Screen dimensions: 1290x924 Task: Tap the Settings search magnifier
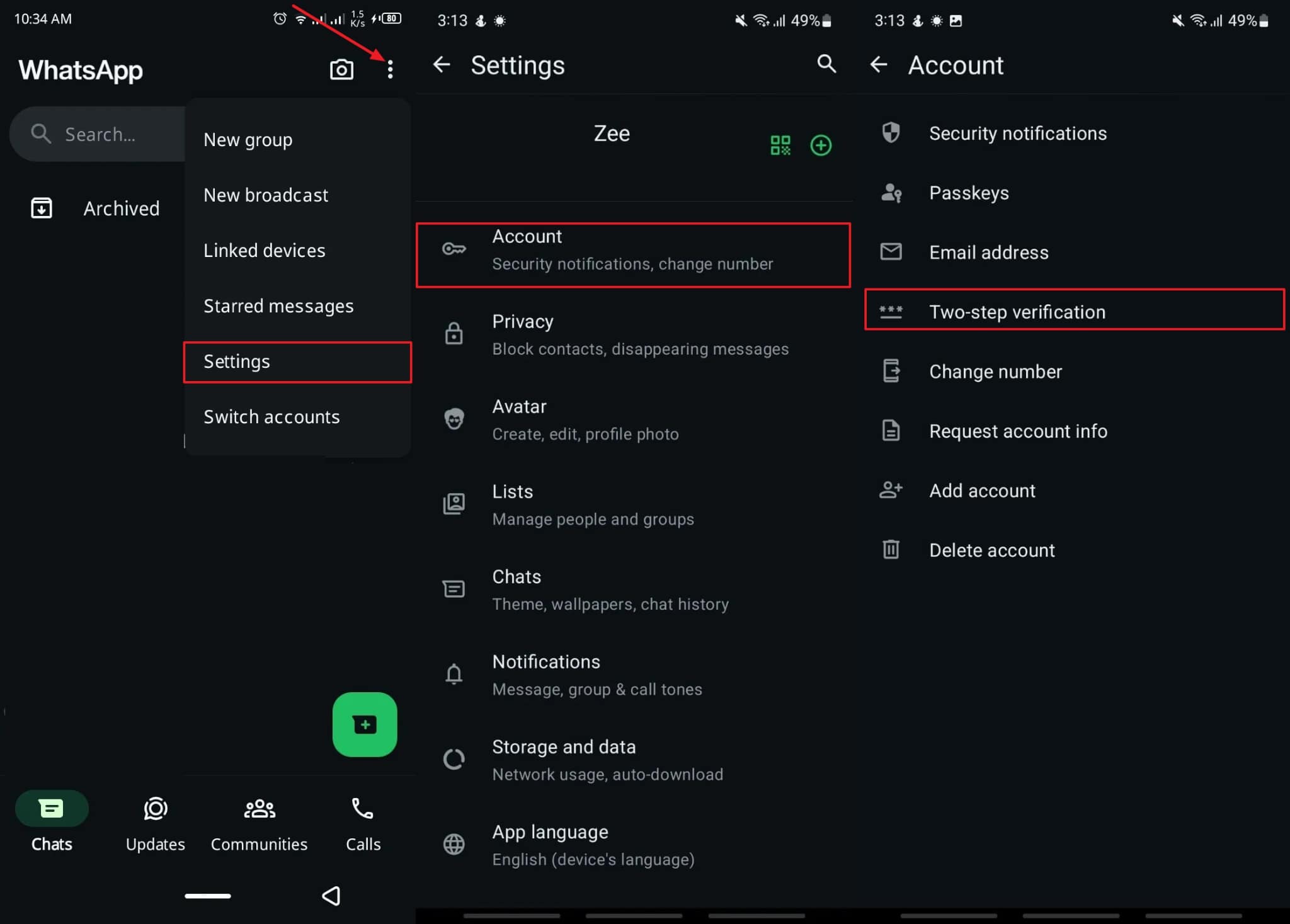pyautogui.click(x=826, y=64)
